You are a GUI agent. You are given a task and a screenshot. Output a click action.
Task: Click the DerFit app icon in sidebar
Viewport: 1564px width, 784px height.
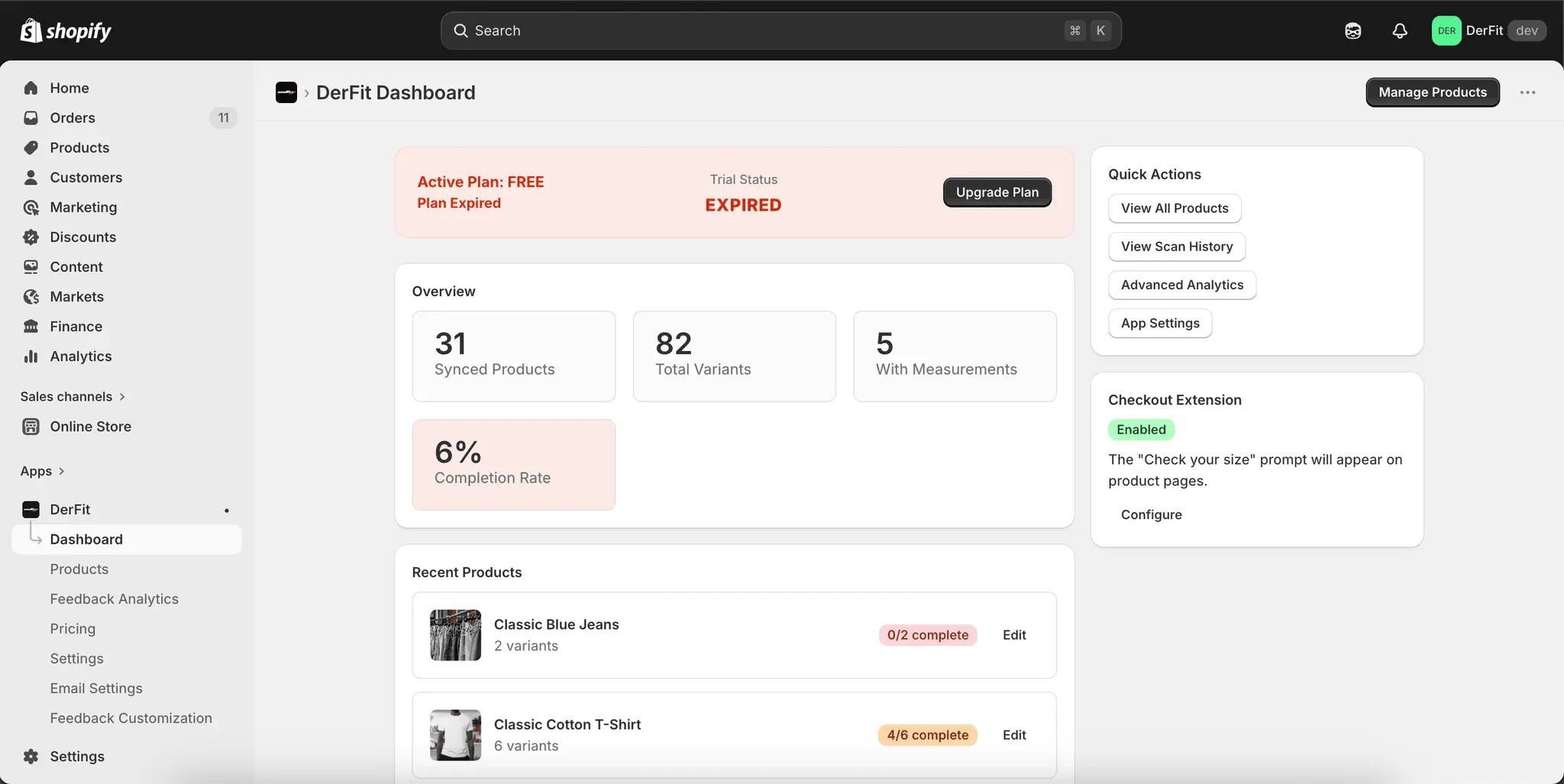coord(31,509)
